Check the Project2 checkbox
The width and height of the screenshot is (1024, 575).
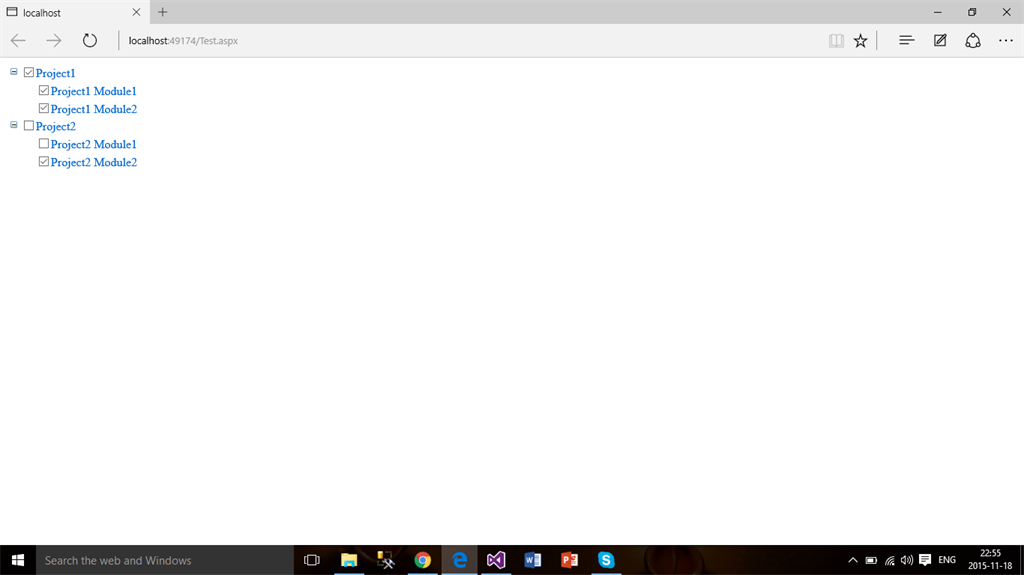[29, 125]
